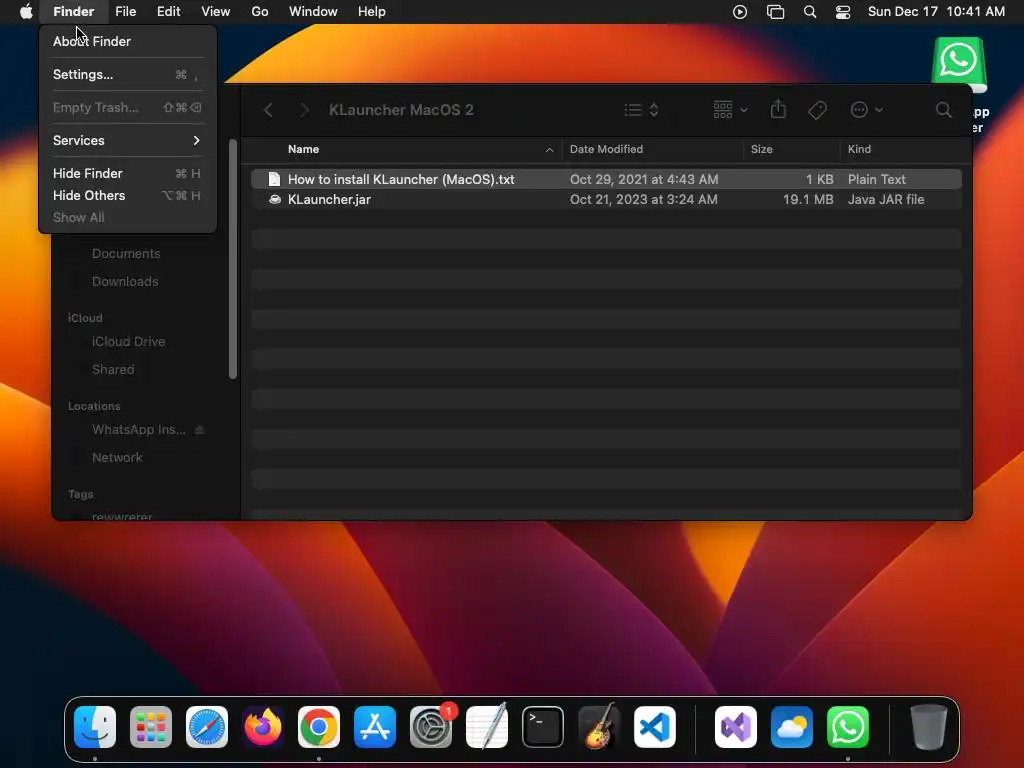Click the KLauncher.jar Java icon
The image size is (1024, 768).
275,200
